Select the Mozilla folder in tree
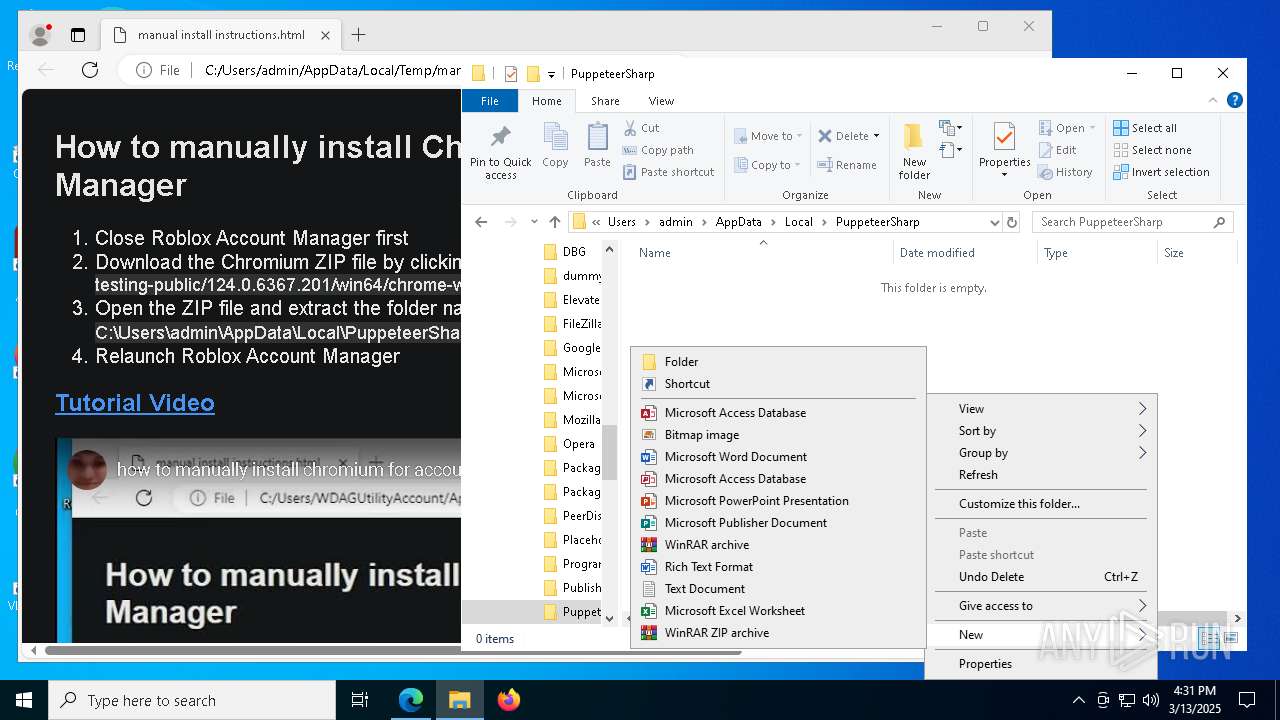 click(572, 420)
